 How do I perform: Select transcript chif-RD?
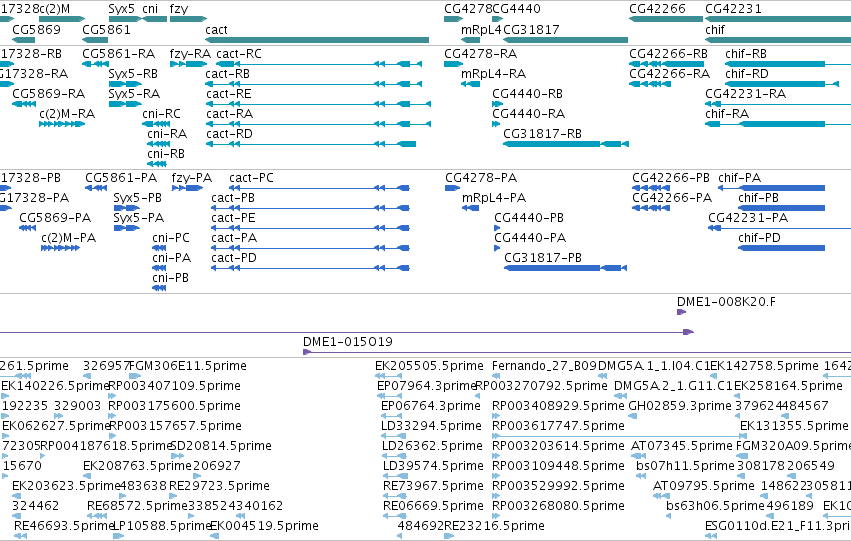pos(782,84)
